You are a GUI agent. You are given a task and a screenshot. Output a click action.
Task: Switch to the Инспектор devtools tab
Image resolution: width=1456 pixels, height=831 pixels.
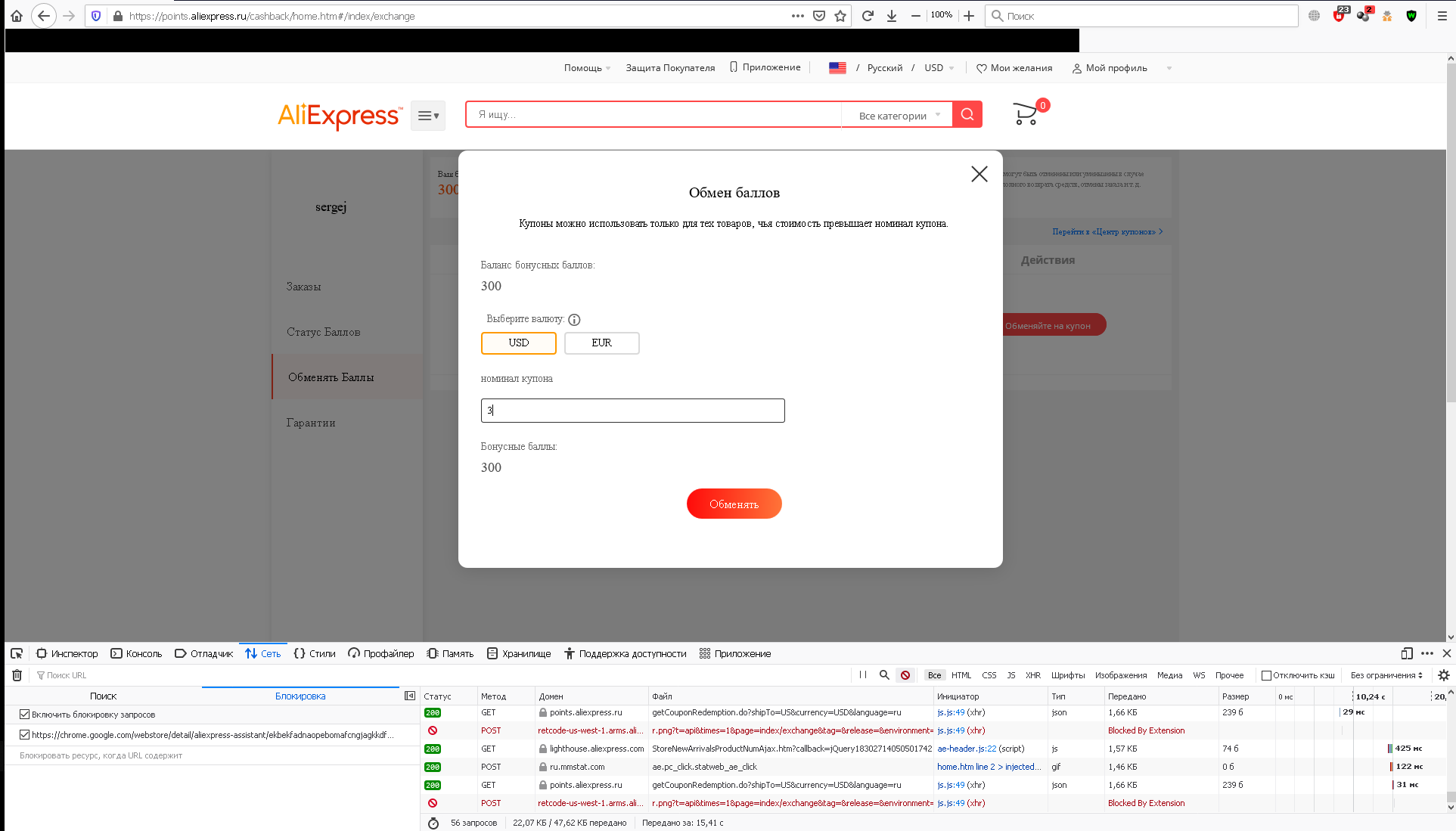67,653
